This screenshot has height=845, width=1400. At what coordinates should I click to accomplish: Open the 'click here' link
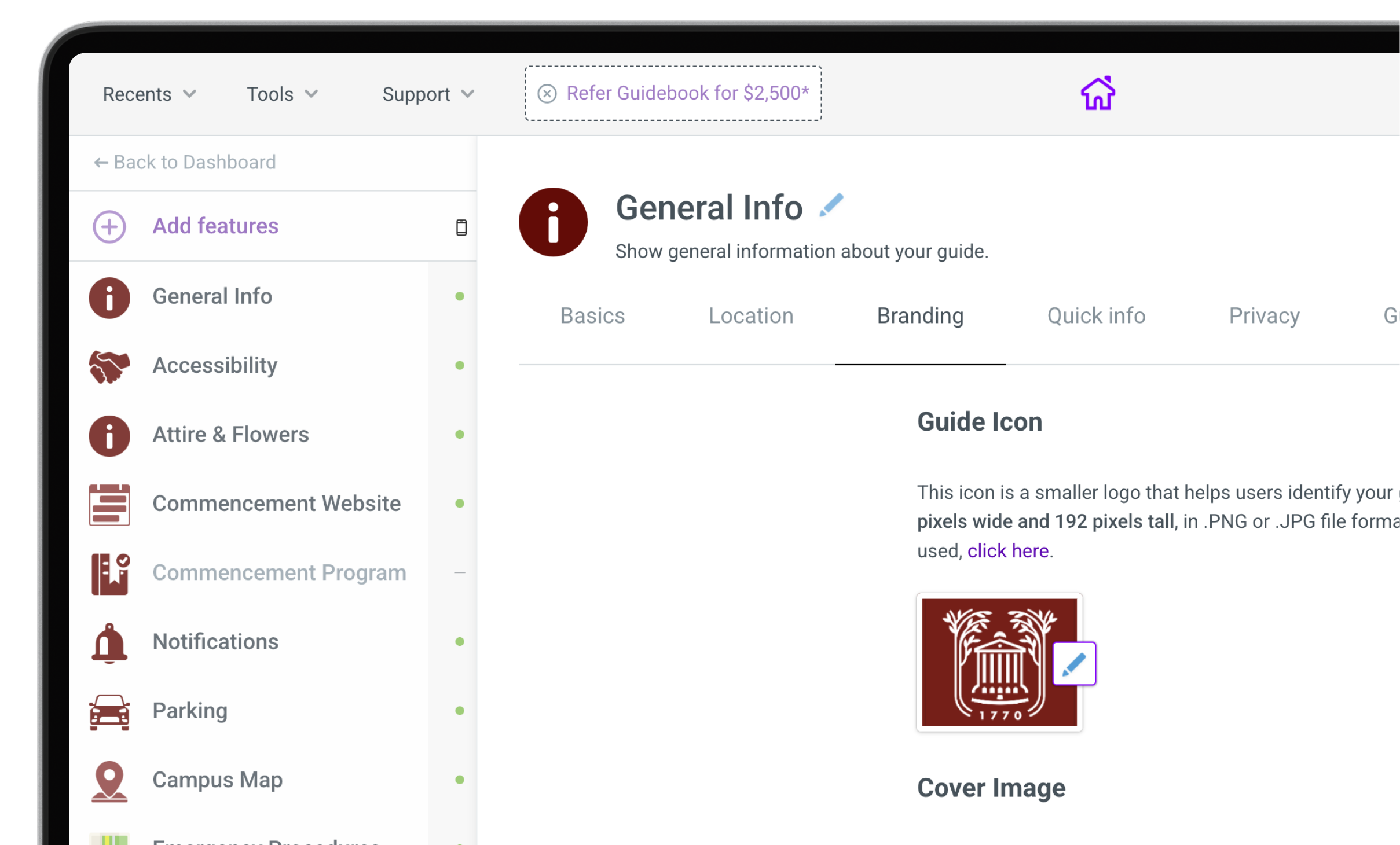tap(1007, 550)
